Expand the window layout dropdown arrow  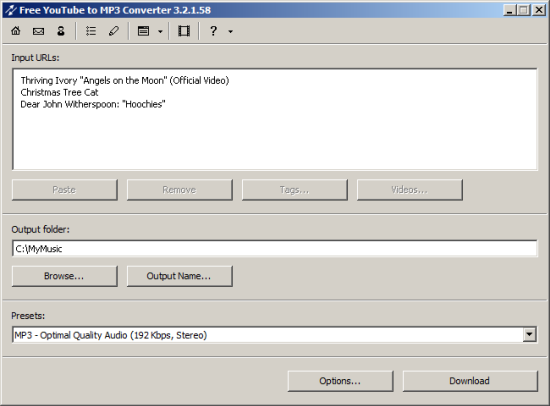coord(160,32)
